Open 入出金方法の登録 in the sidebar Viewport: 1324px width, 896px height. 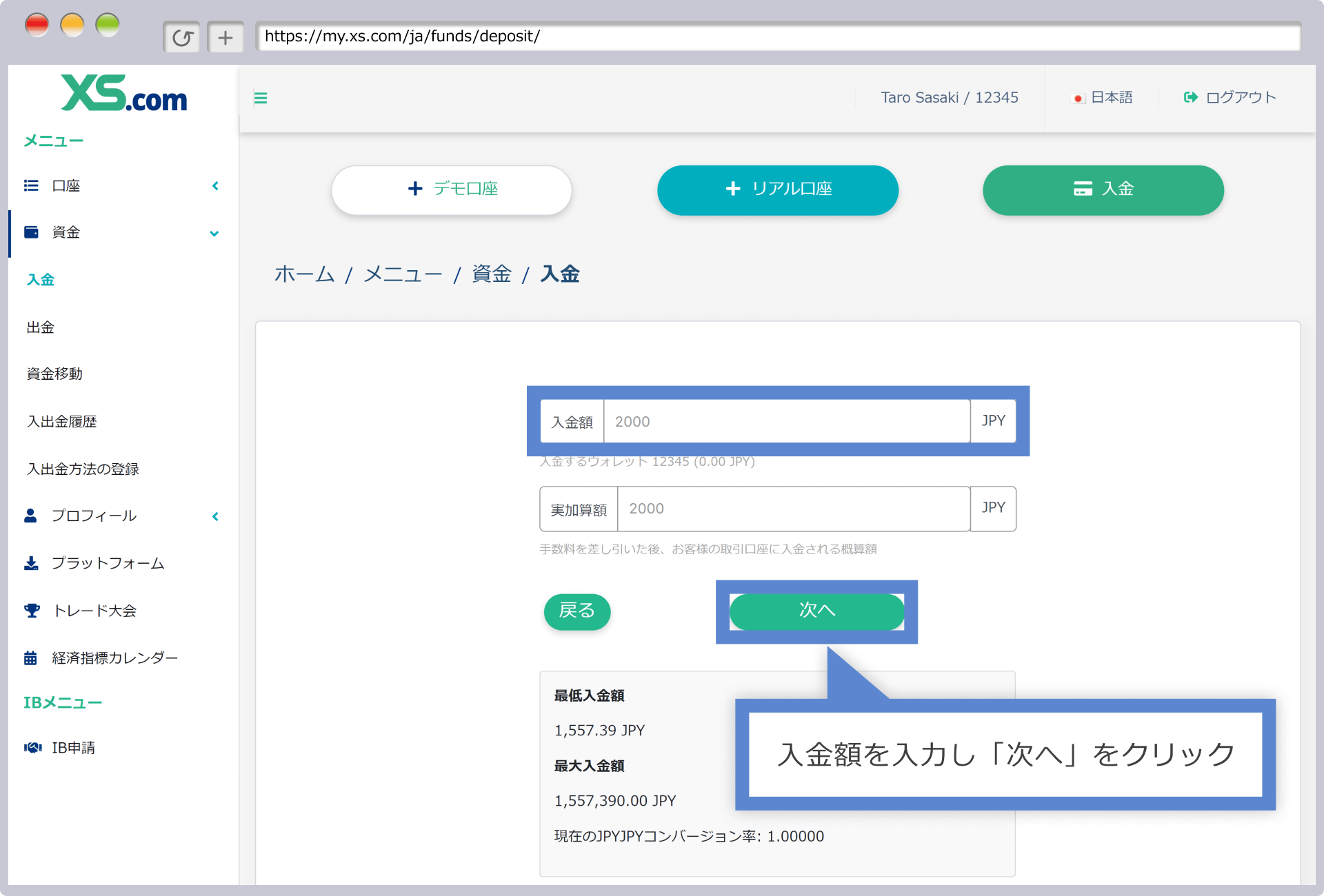83,469
